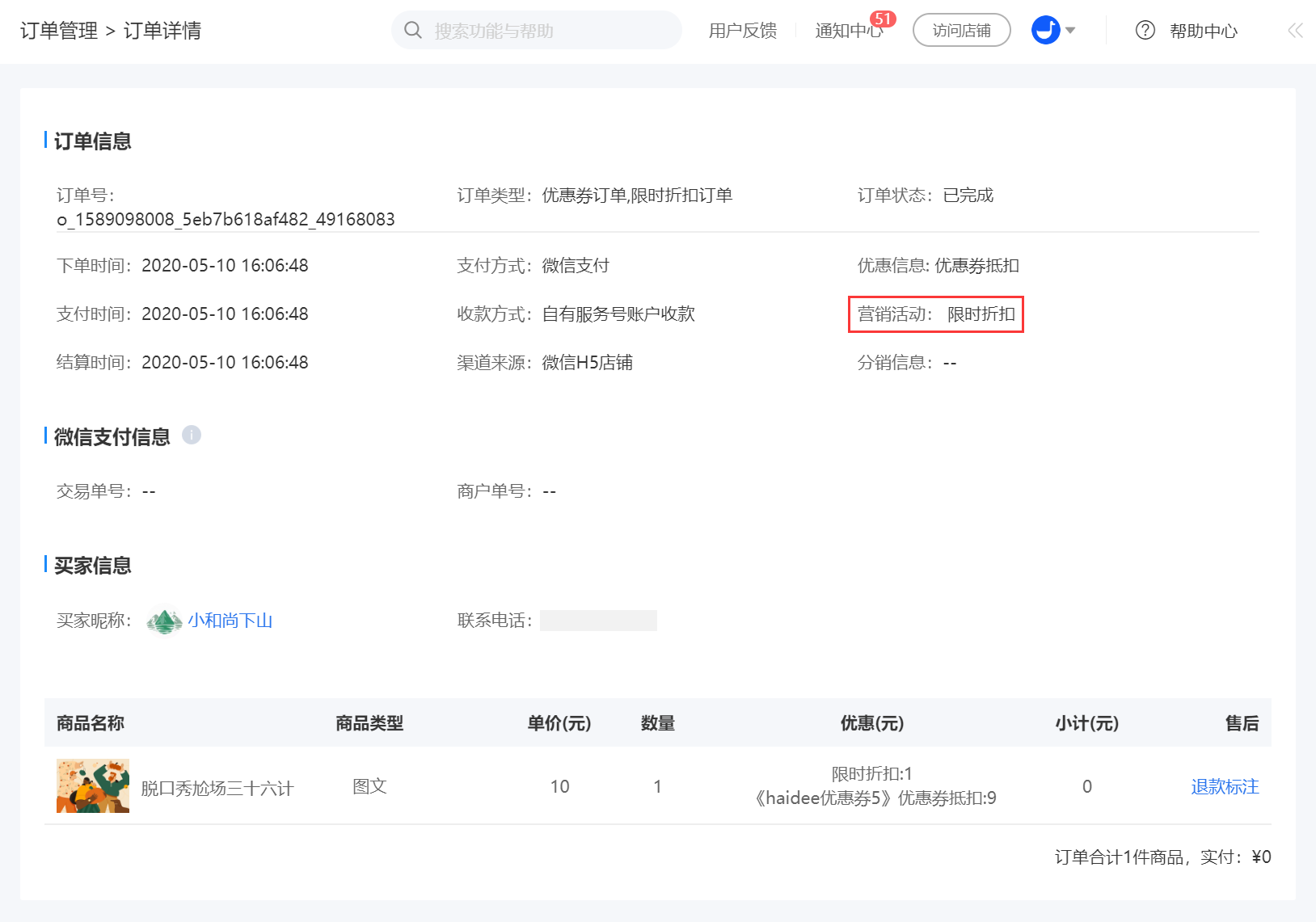The image size is (1316, 922).
Task: Click the info icon beside 微信支付信息
Action: click(x=192, y=435)
